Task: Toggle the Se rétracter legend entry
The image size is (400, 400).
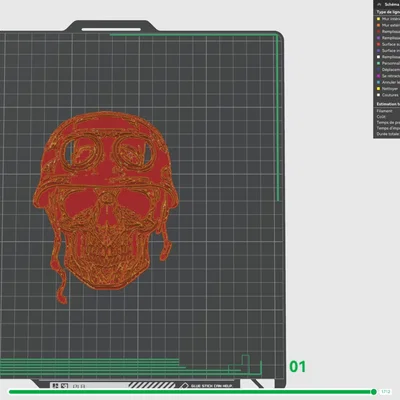Action: tap(387, 76)
